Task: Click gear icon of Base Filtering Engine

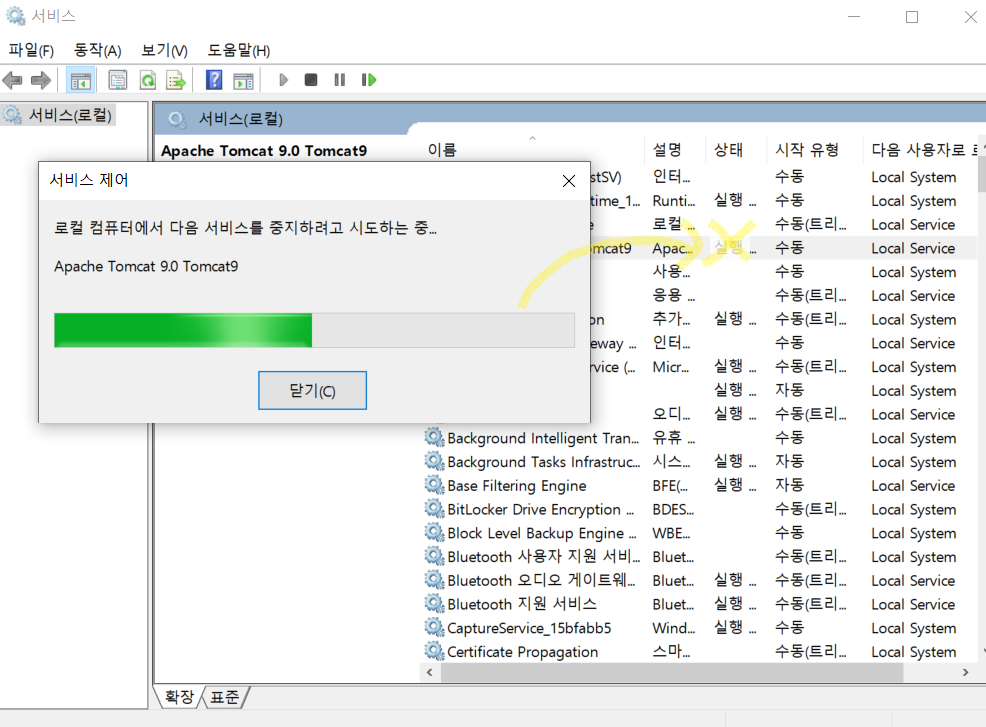Action: (434, 485)
